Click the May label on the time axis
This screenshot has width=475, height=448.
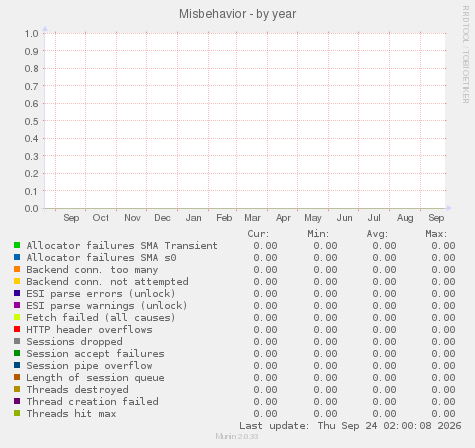pos(313,218)
